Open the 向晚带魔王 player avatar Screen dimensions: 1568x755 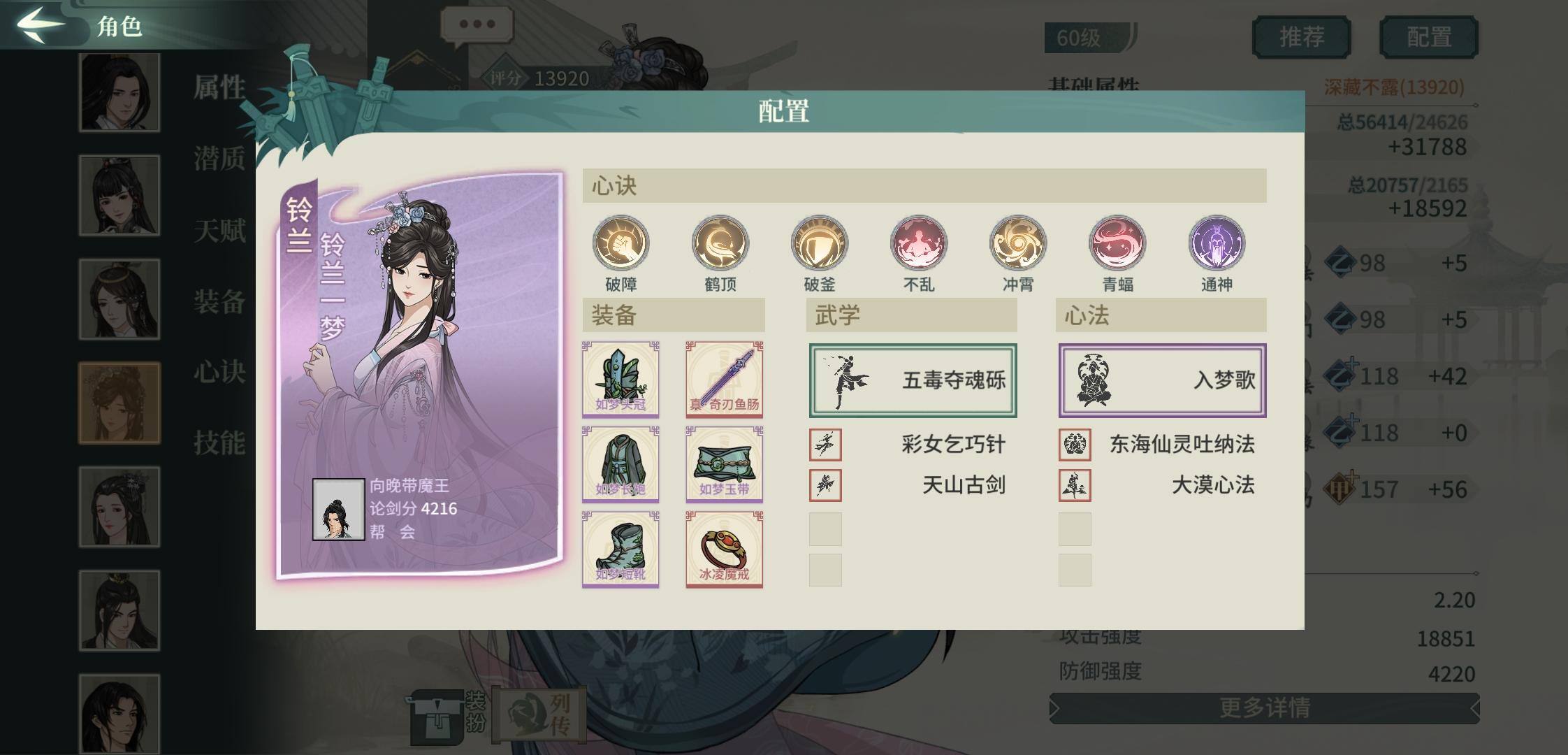(338, 510)
